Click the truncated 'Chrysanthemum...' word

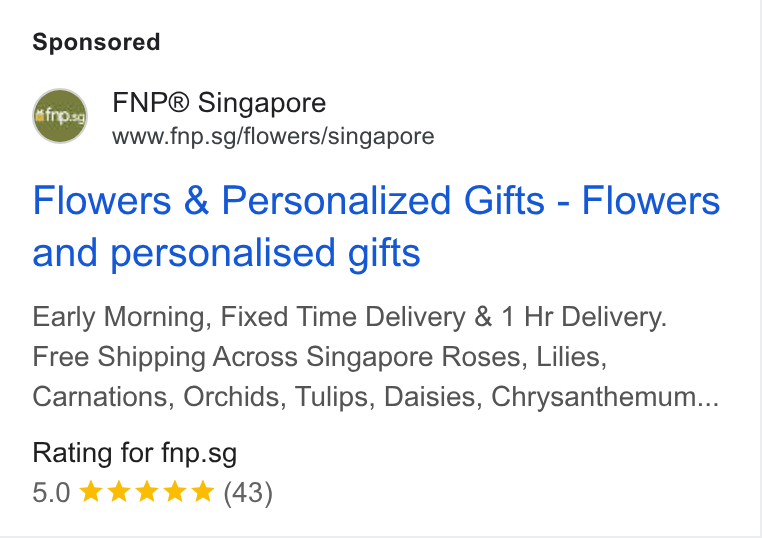[605, 397]
